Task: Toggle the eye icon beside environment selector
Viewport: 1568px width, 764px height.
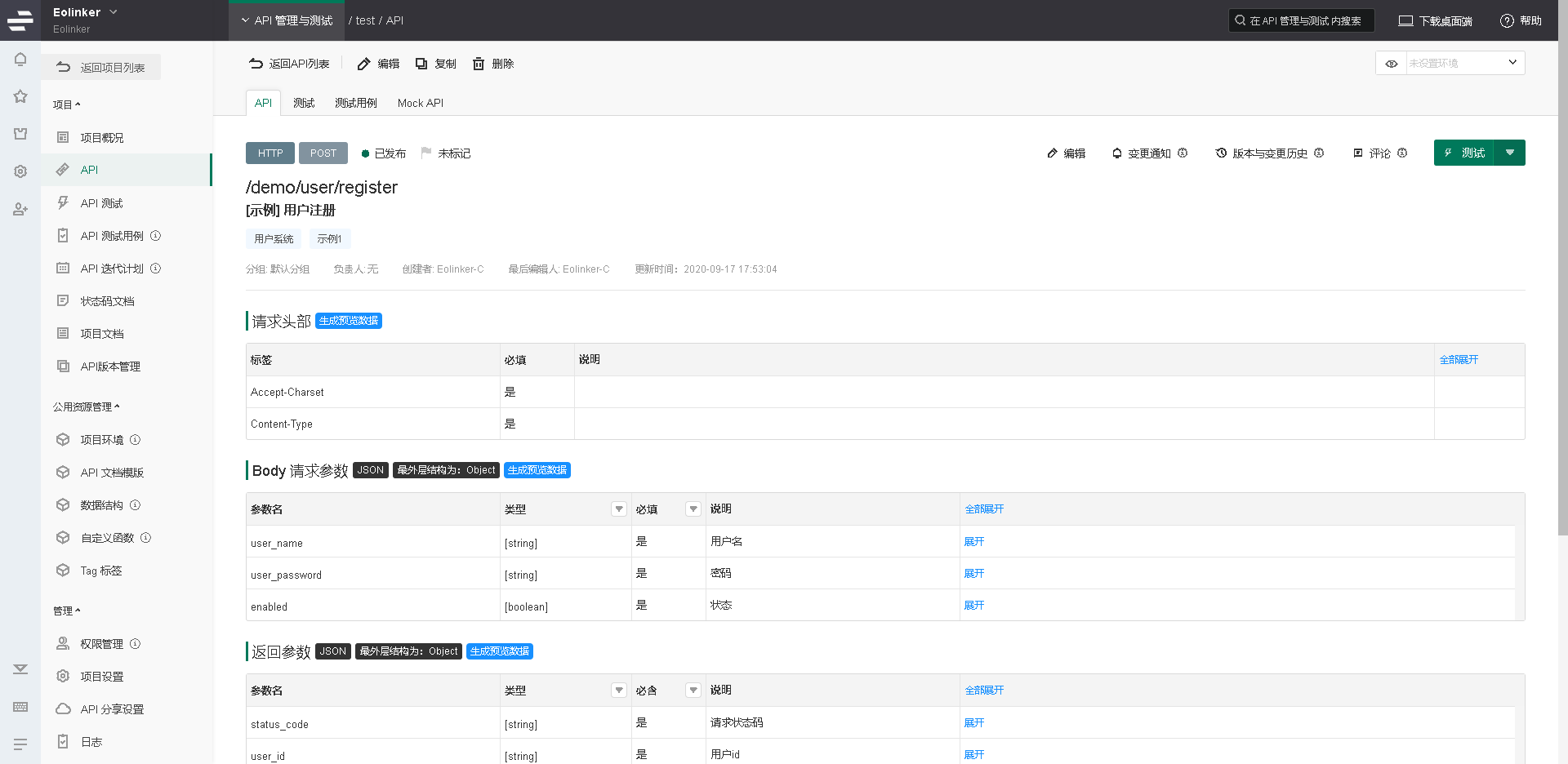Action: 1392,64
